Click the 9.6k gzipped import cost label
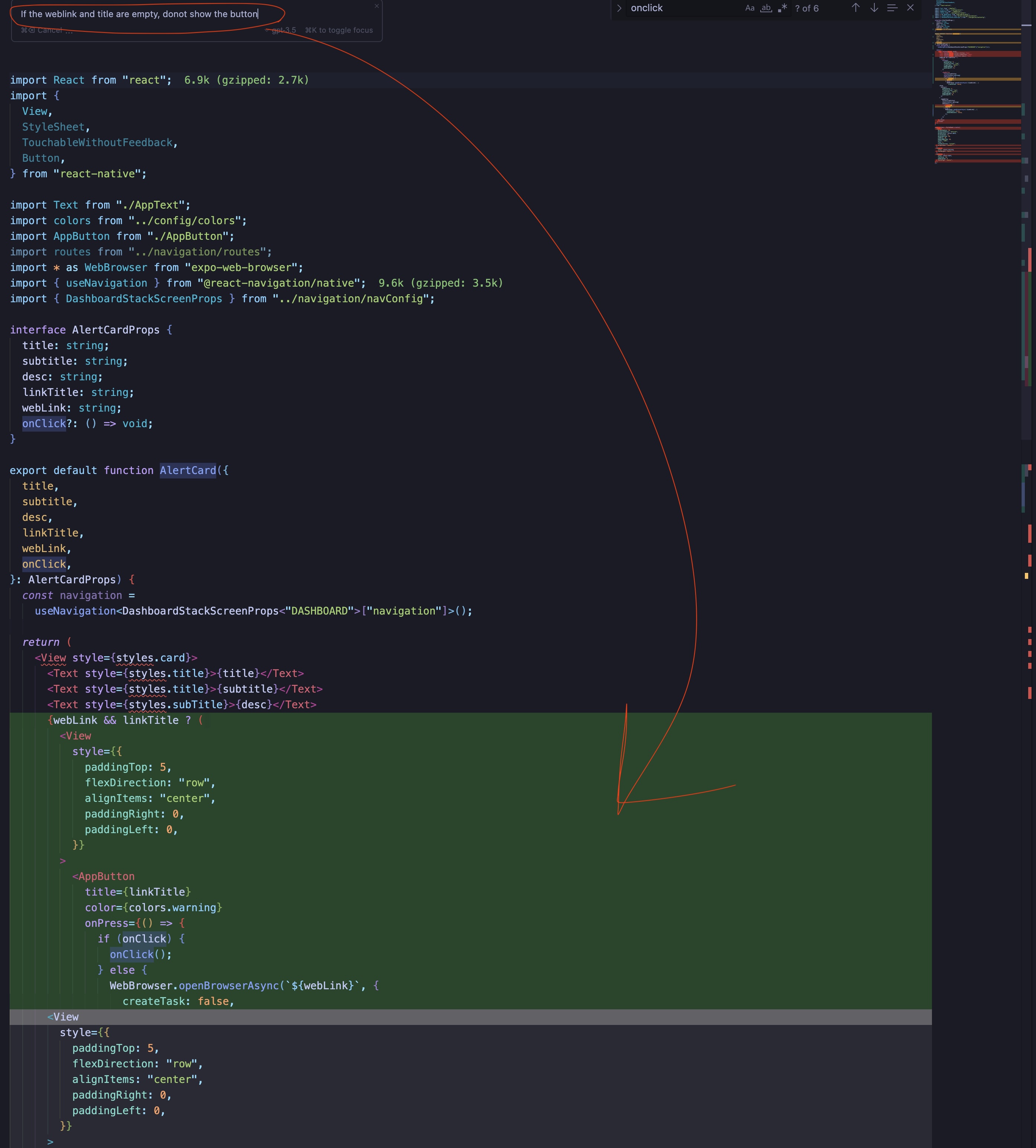This screenshot has width=1036, height=1148. coord(440,283)
